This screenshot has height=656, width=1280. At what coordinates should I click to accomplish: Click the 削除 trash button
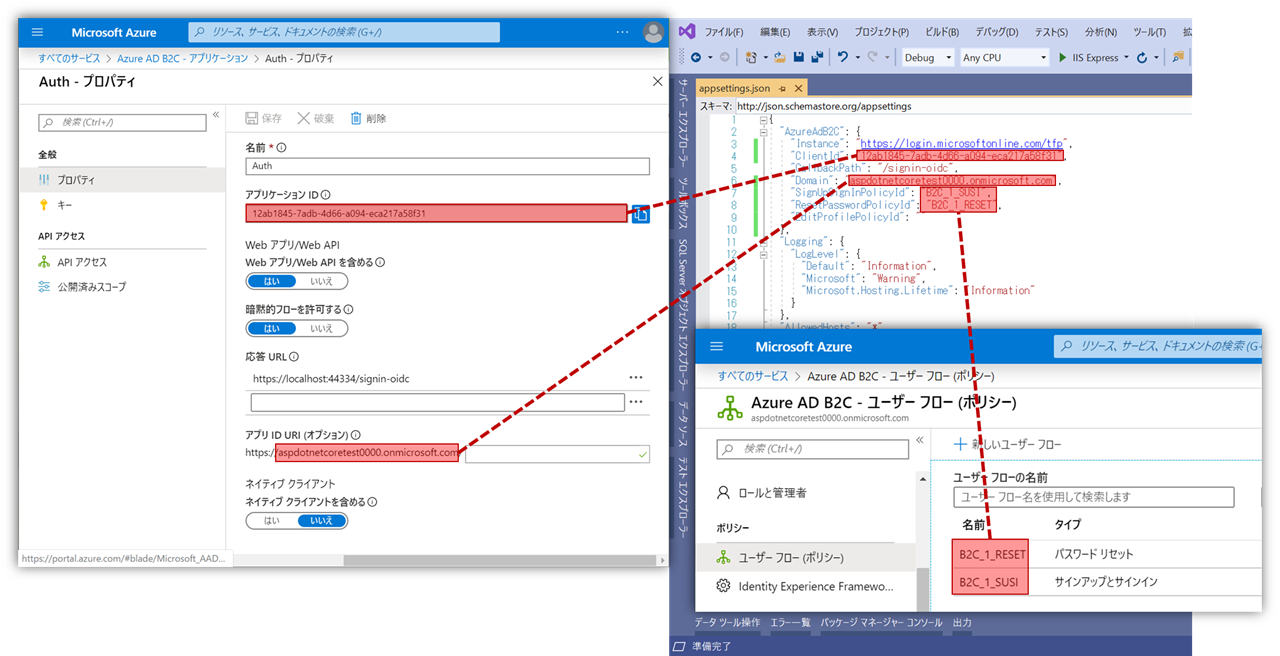pyautogui.click(x=368, y=118)
